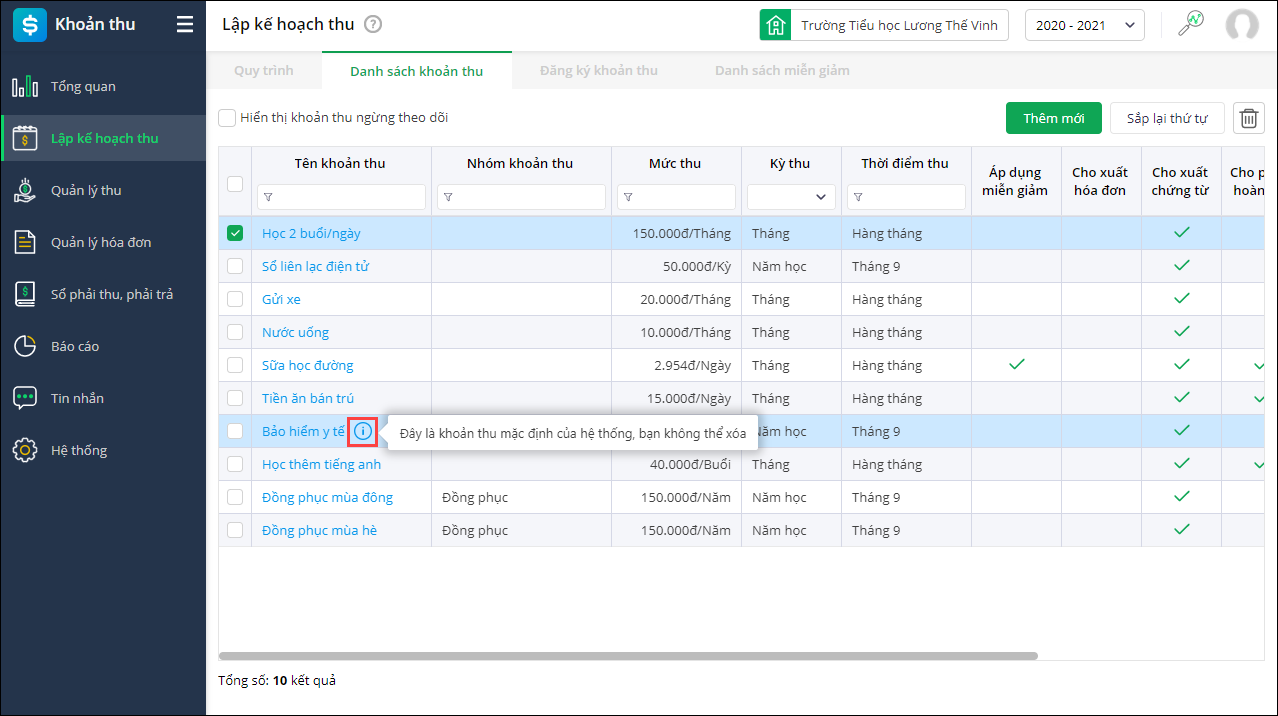
Task: Click Cho xuất chứng từ checkmark for Học 2 buổi/ngày
Action: pos(1181,233)
